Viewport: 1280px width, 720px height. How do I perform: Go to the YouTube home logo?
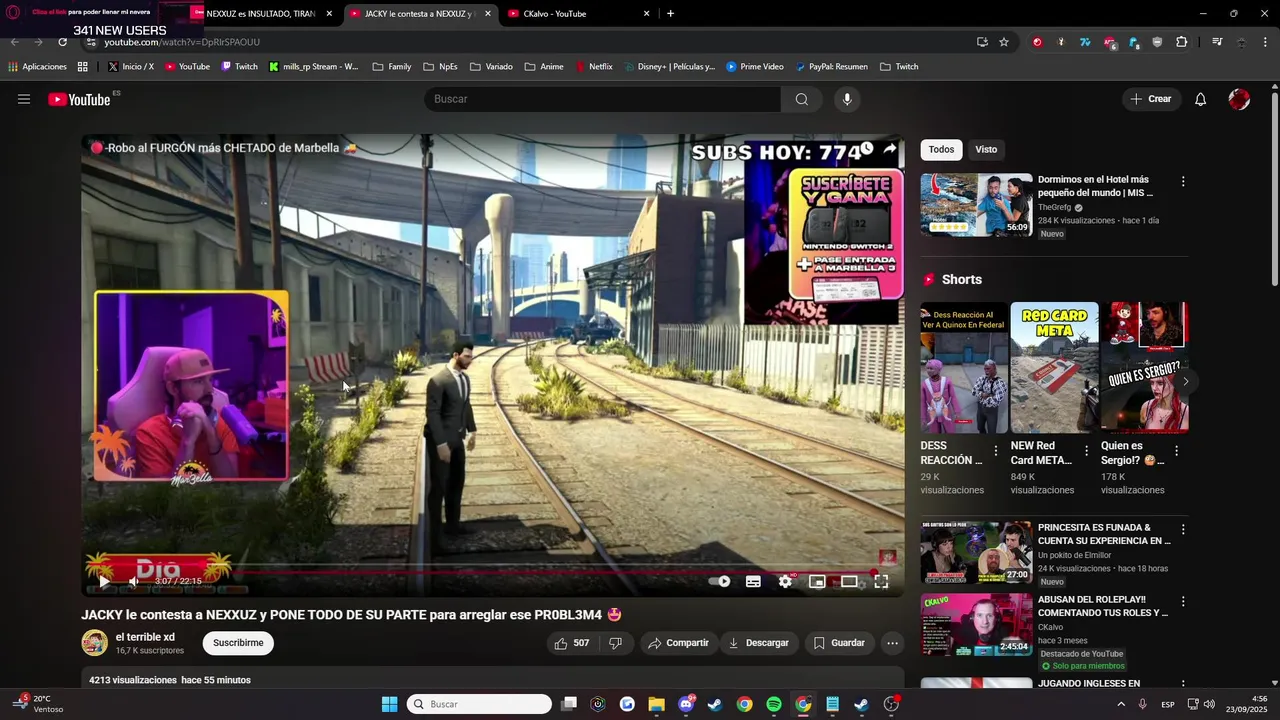(x=79, y=99)
